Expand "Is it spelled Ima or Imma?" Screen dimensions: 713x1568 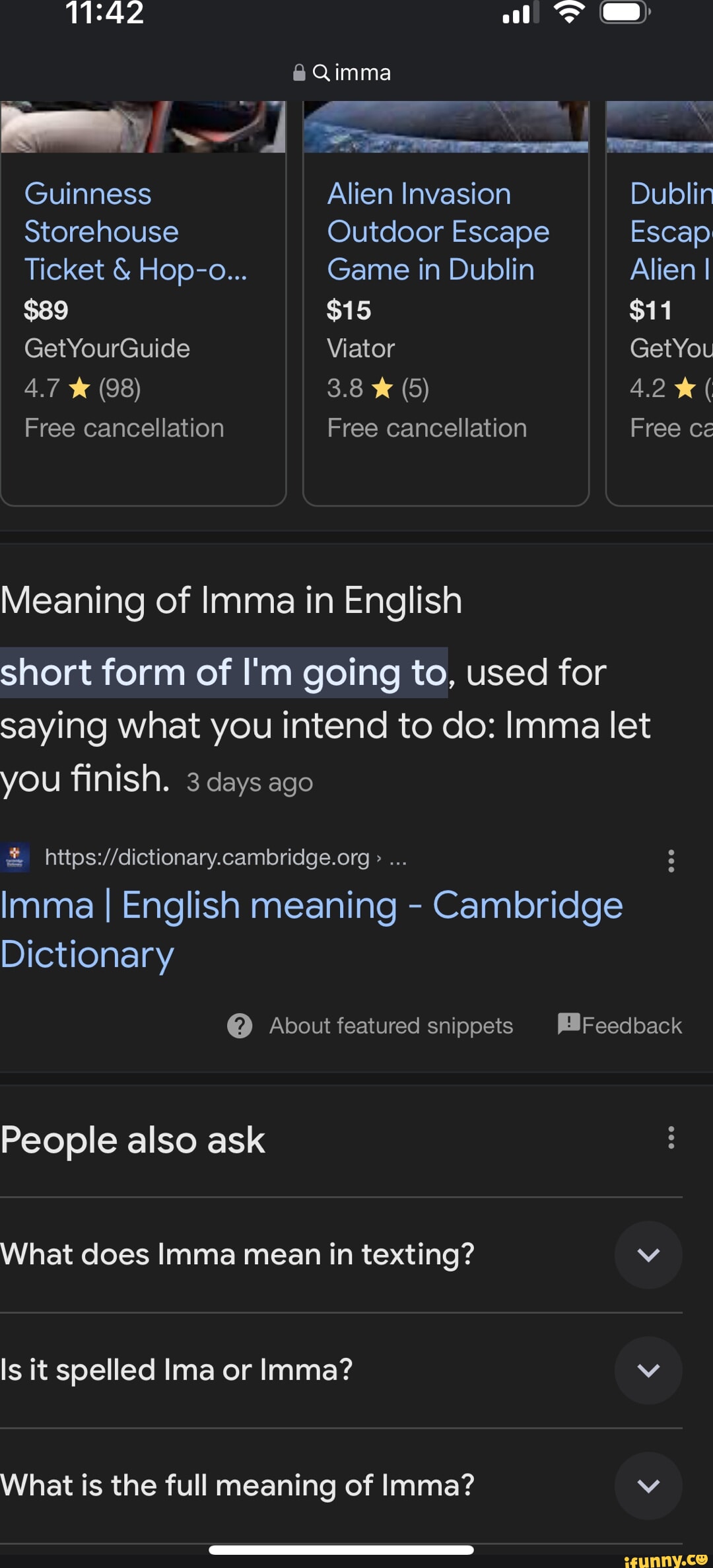648,1370
